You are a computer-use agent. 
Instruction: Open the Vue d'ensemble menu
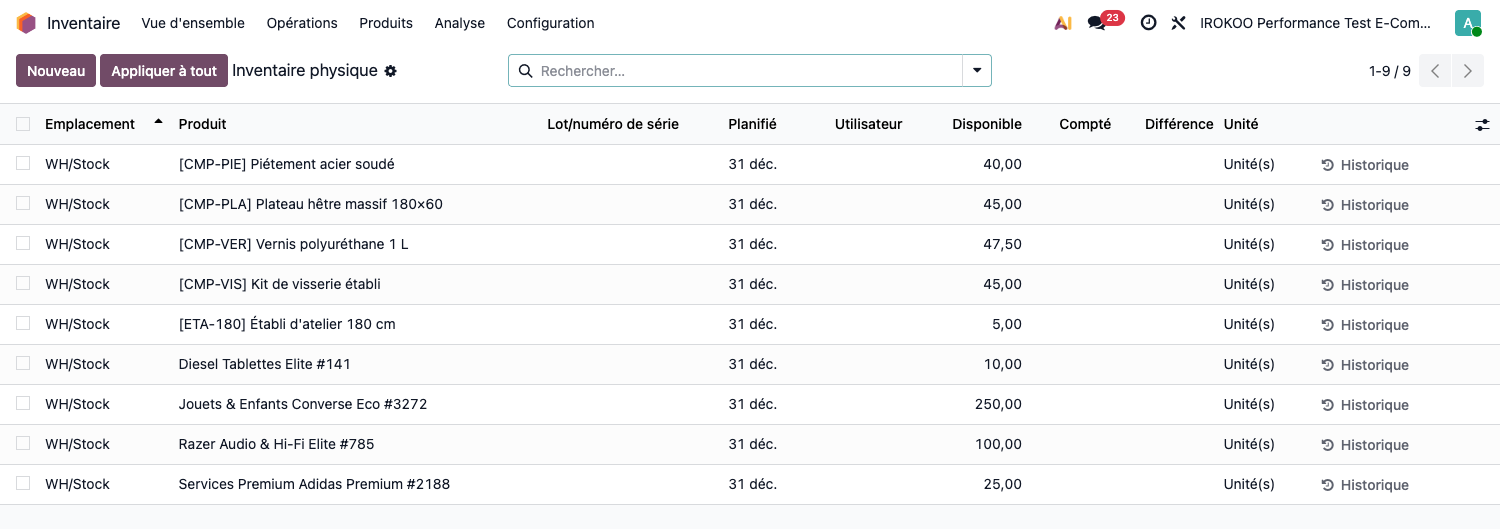pyautogui.click(x=193, y=23)
